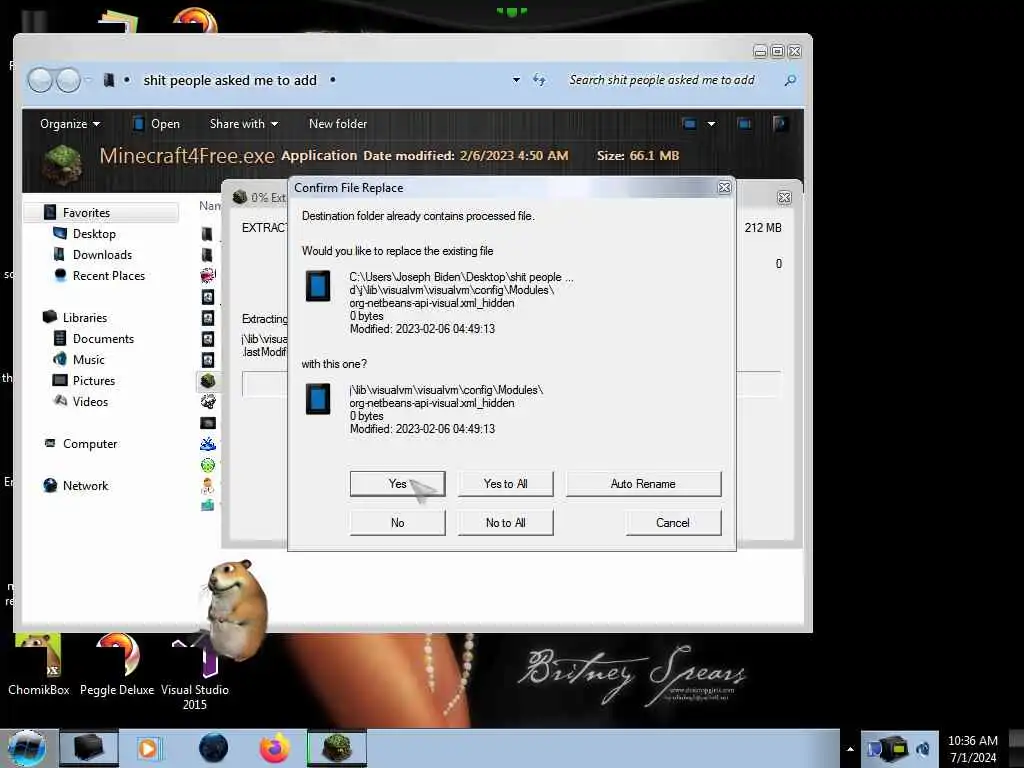This screenshot has width=1024, height=768.
Task: Click the refresh icon by the address bar
Action: tap(539, 80)
